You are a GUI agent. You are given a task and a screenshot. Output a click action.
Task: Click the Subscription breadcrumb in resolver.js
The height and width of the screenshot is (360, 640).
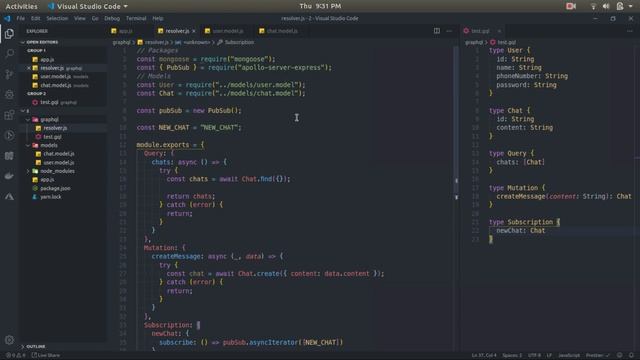[x=236, y=42]
